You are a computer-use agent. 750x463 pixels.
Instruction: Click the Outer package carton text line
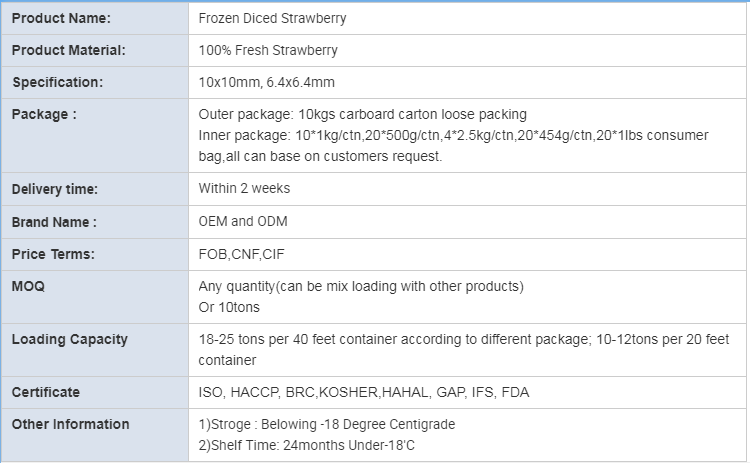(363, 114)
